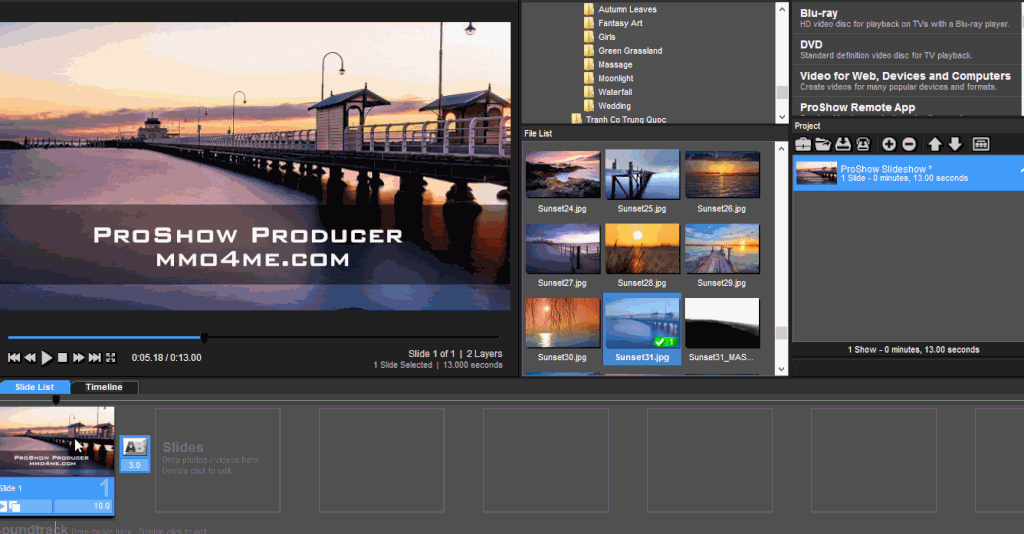Click the empty Slides drop placeholder
Image resolution: width=1024 pixels, height=534 pixels.
click(x=217, y=460)
